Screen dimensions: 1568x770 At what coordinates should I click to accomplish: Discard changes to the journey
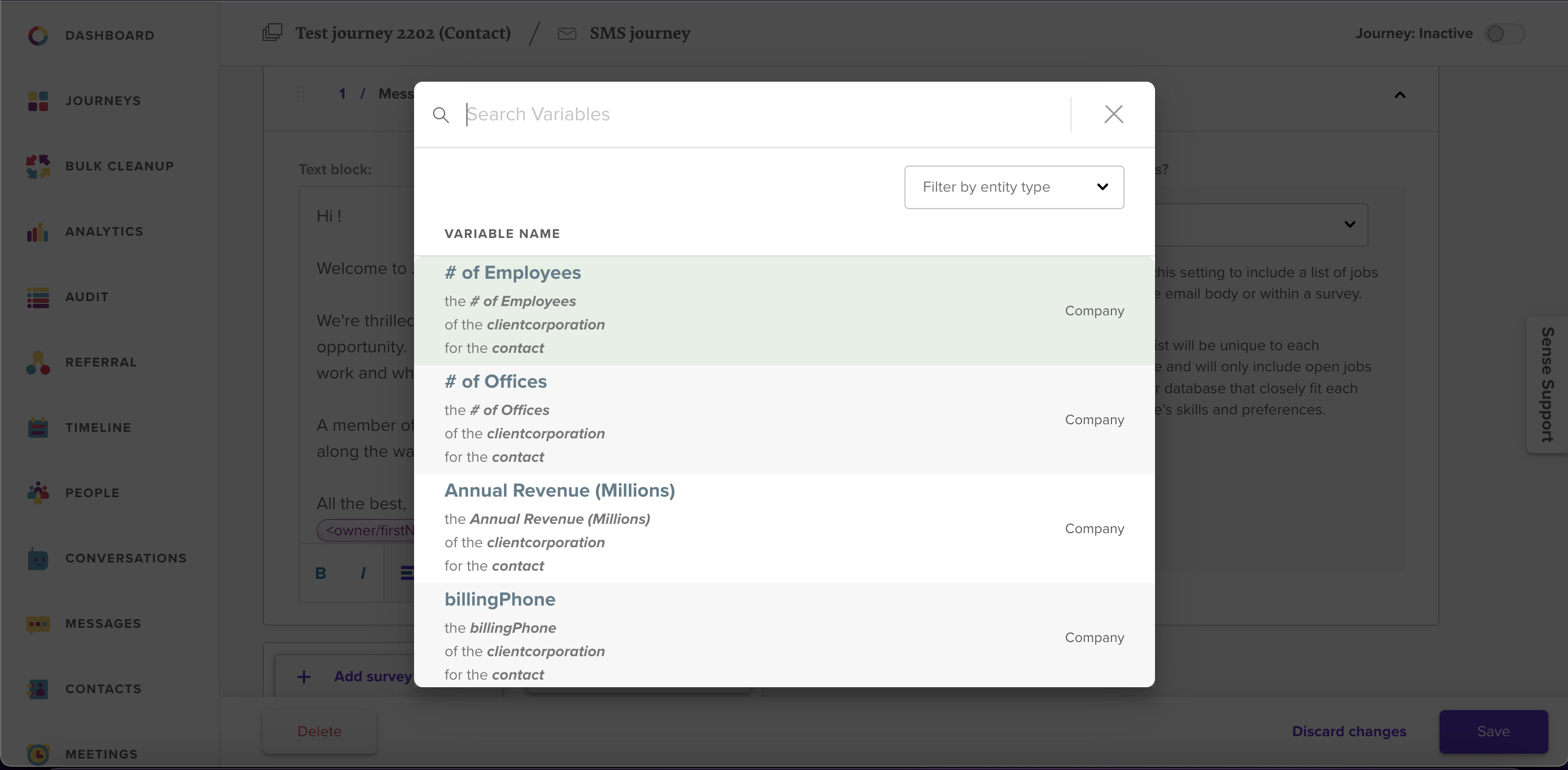tap(1350, 731)
